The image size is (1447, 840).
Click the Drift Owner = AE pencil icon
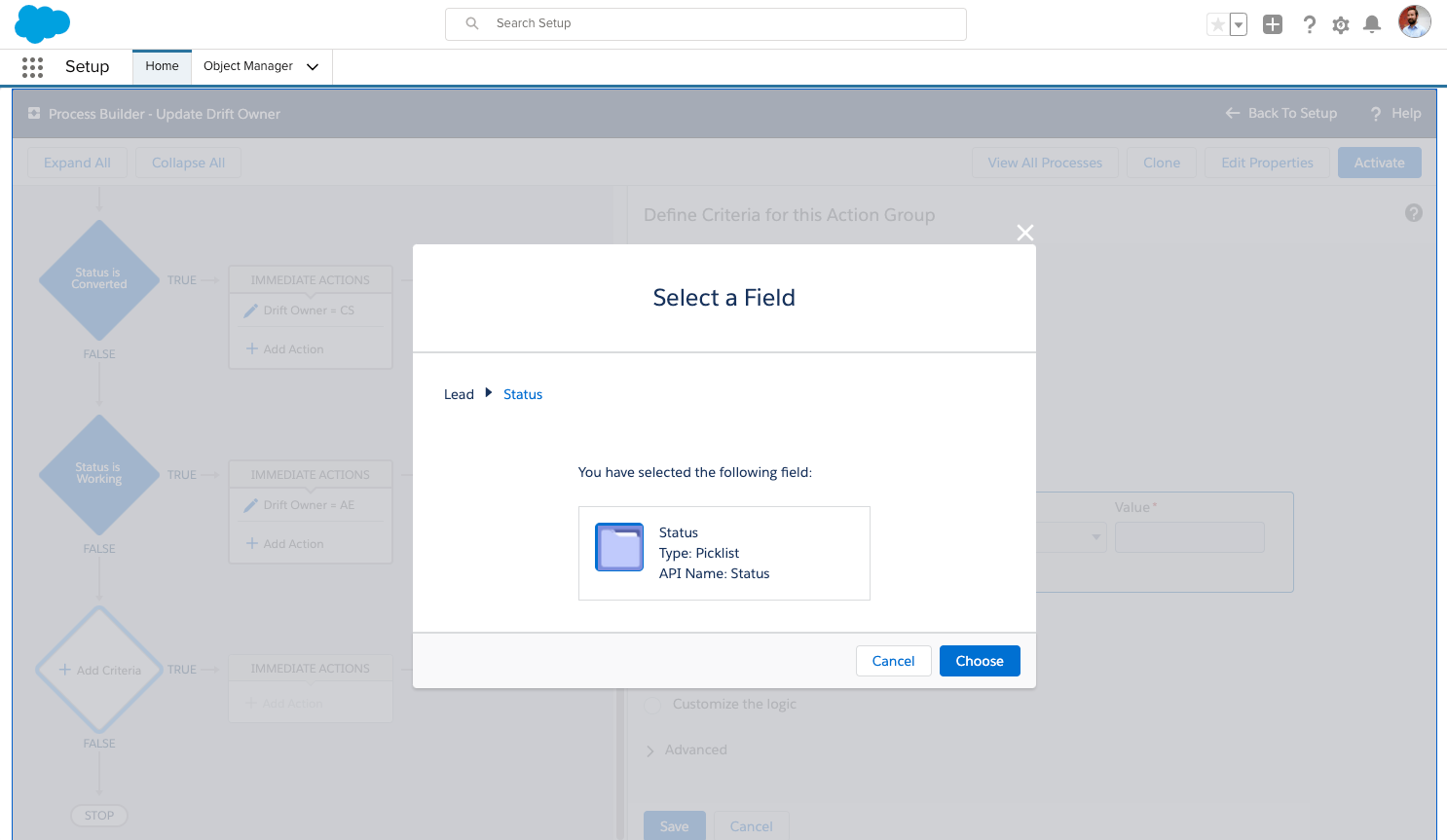click(x=251, y=505)
